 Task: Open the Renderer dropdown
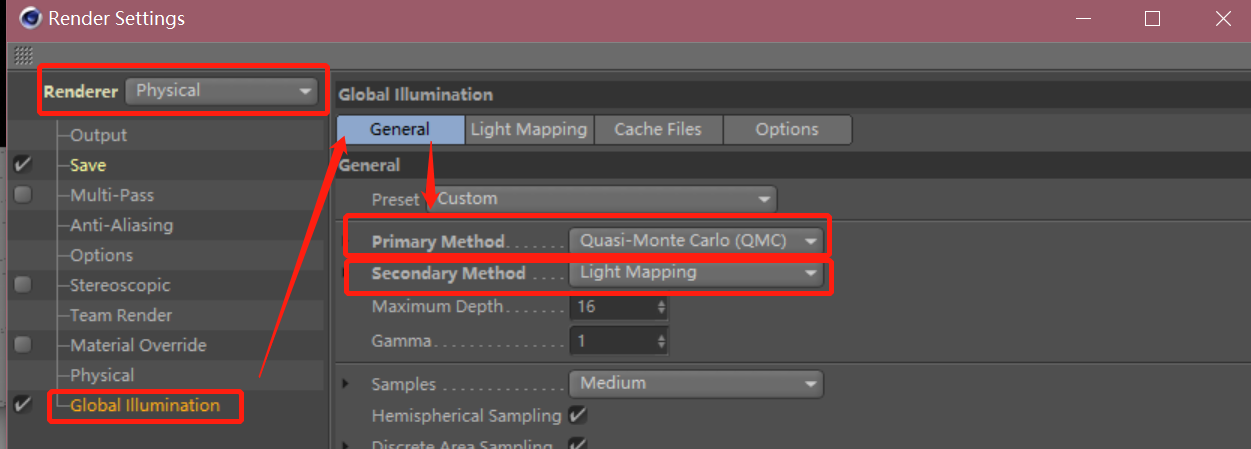(x=222, y=91)
